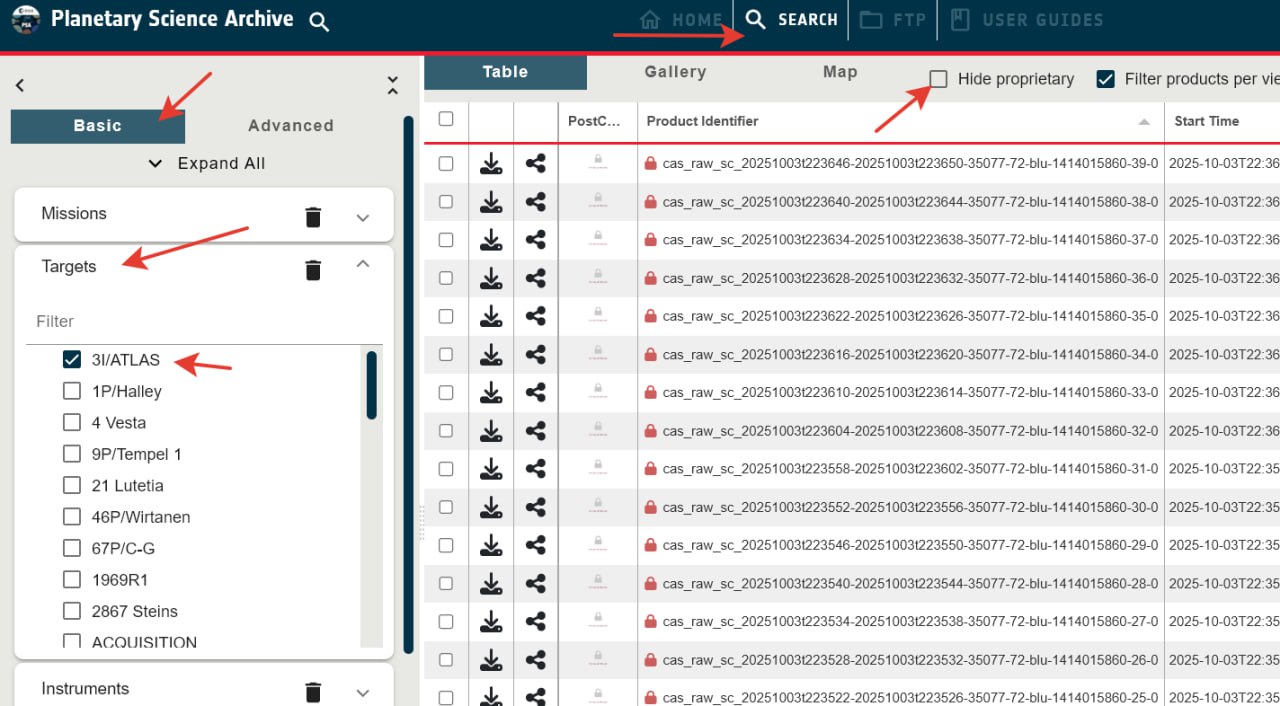Download the product ending in 39-0
1280x706 pixels.
coord(491,163)
